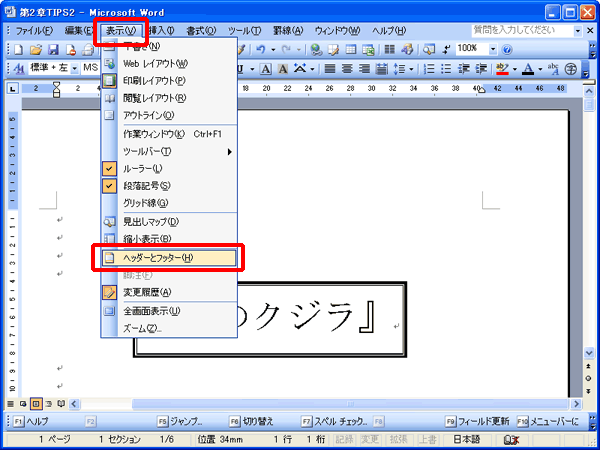Click the Tables and Borders pencil icon
The width and height of the screenshot is (600, 450).
[334, 49]
